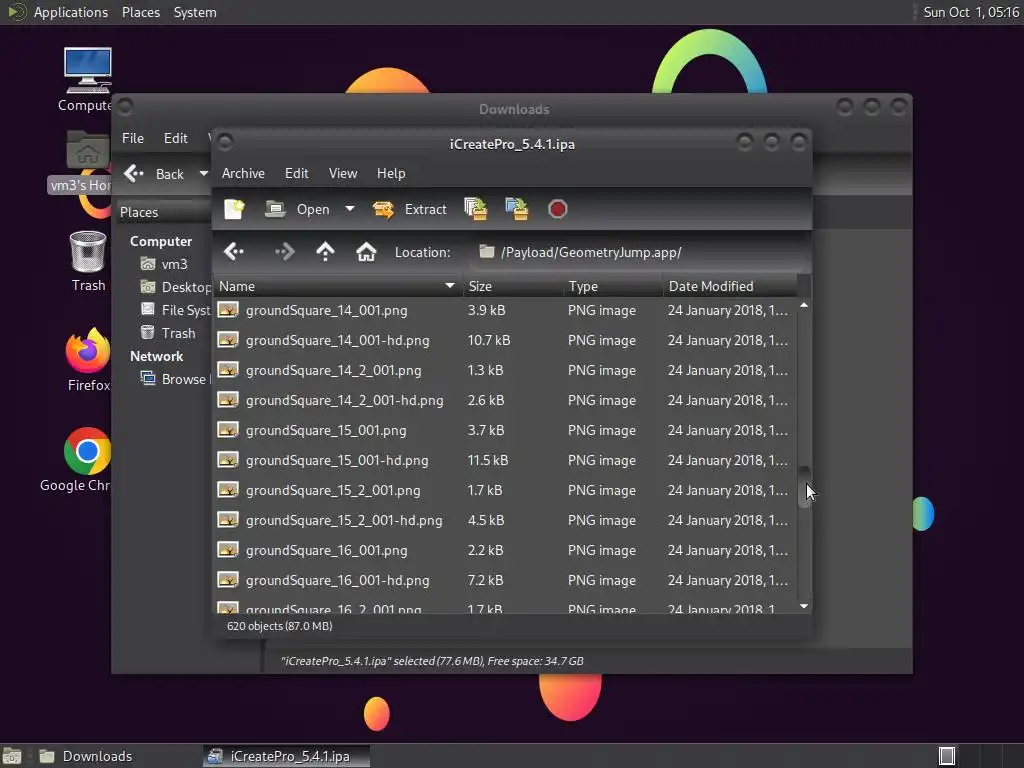Open the View menu

[343, 173]
